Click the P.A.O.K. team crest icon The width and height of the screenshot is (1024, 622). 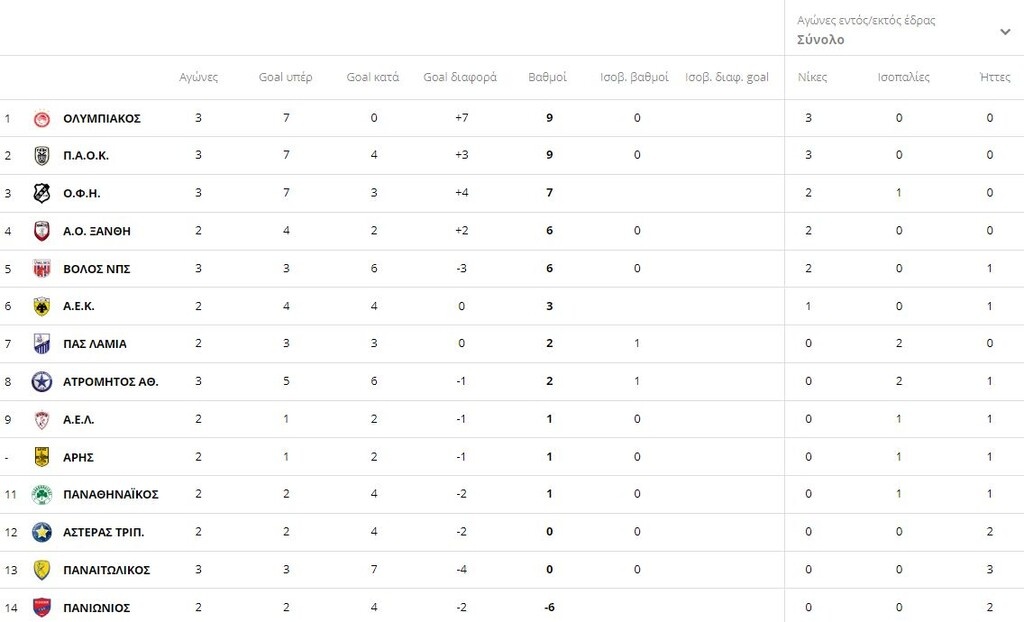[x=42, y=156]
